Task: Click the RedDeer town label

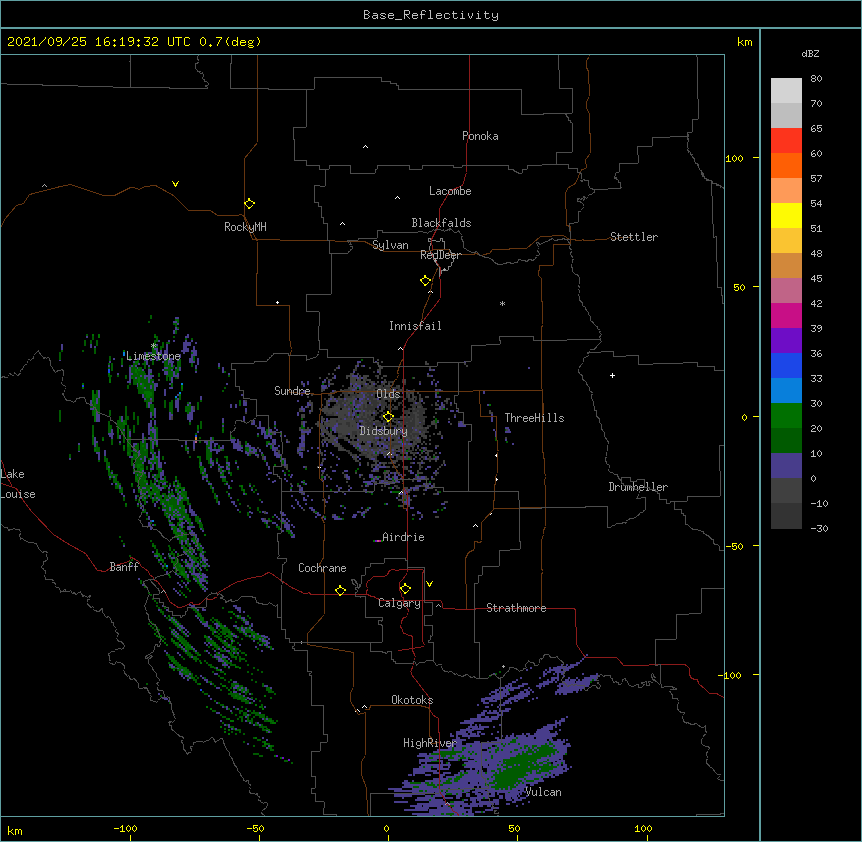Action: pos(440,255)
